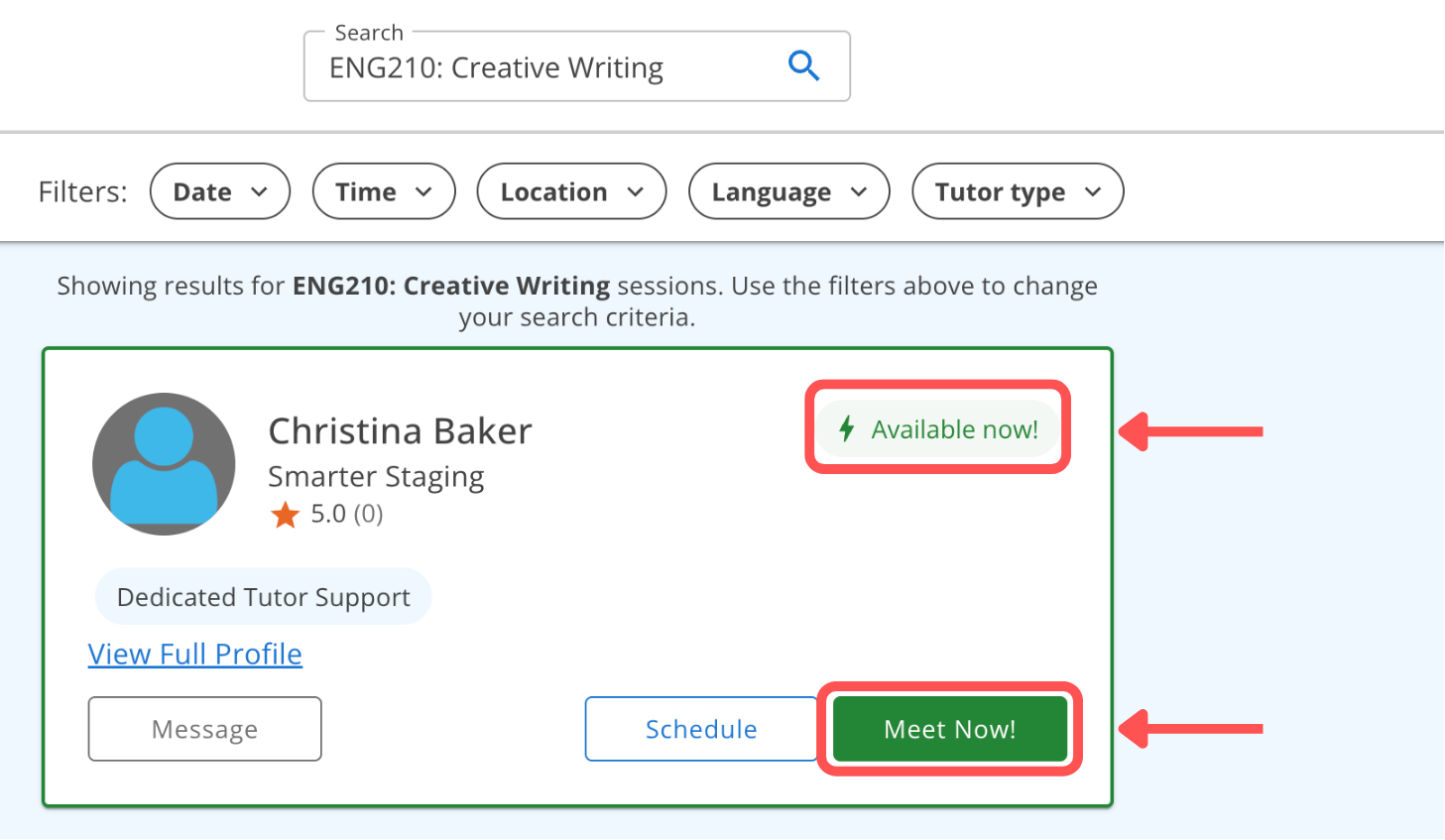Viewport: 1445px width, 840px height.
Task: Expand the Language filter dropdown
Action: (789, 191)
